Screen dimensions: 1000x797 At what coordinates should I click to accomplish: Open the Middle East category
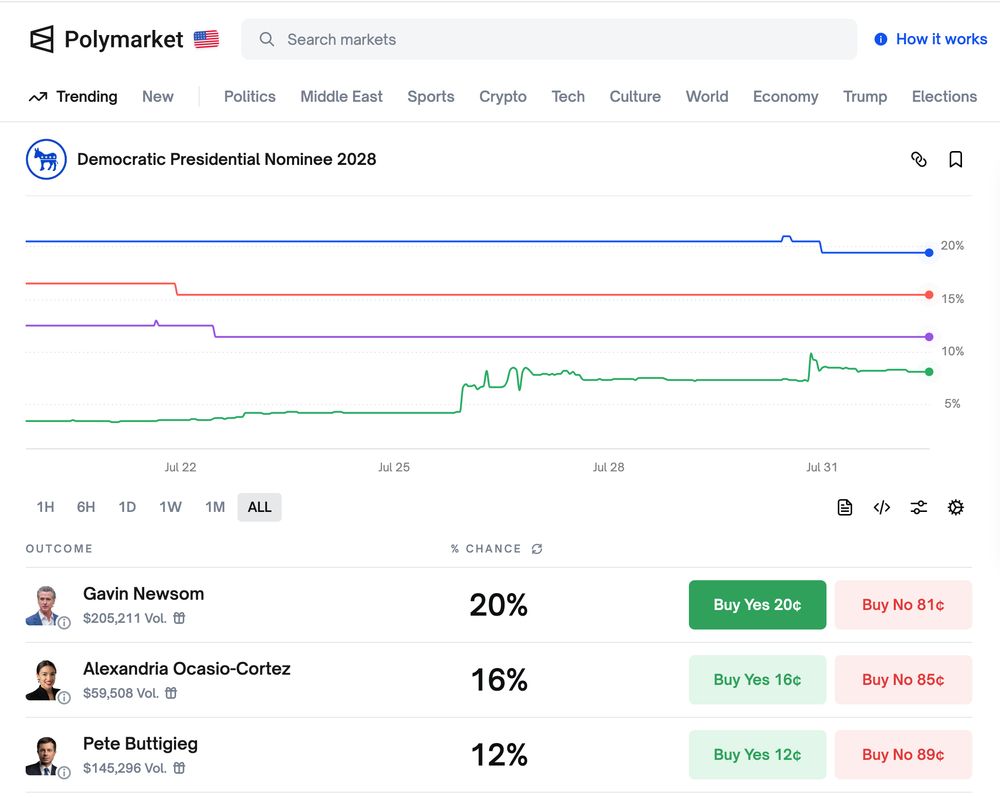click(x=341, y=97)
